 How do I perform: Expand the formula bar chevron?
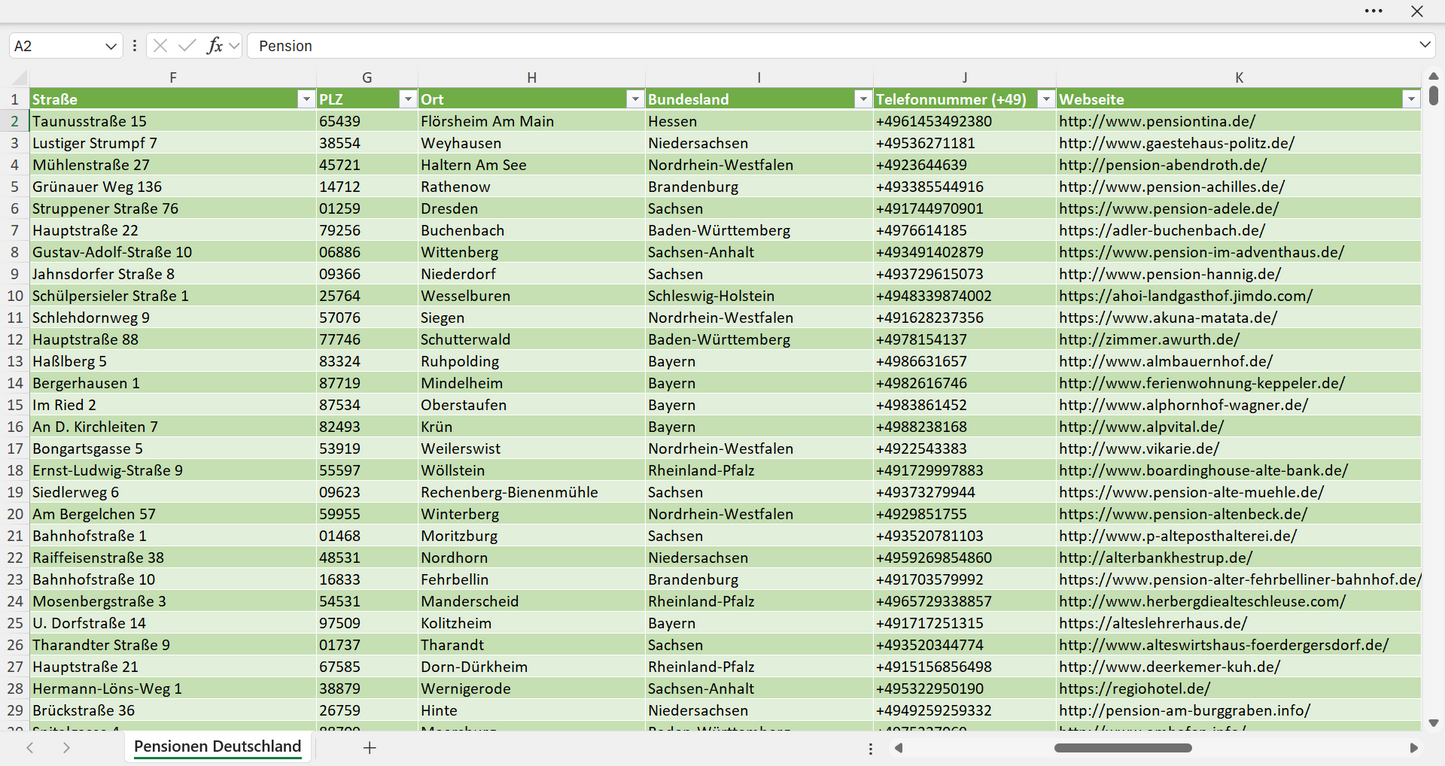(x=1425, y=46)
